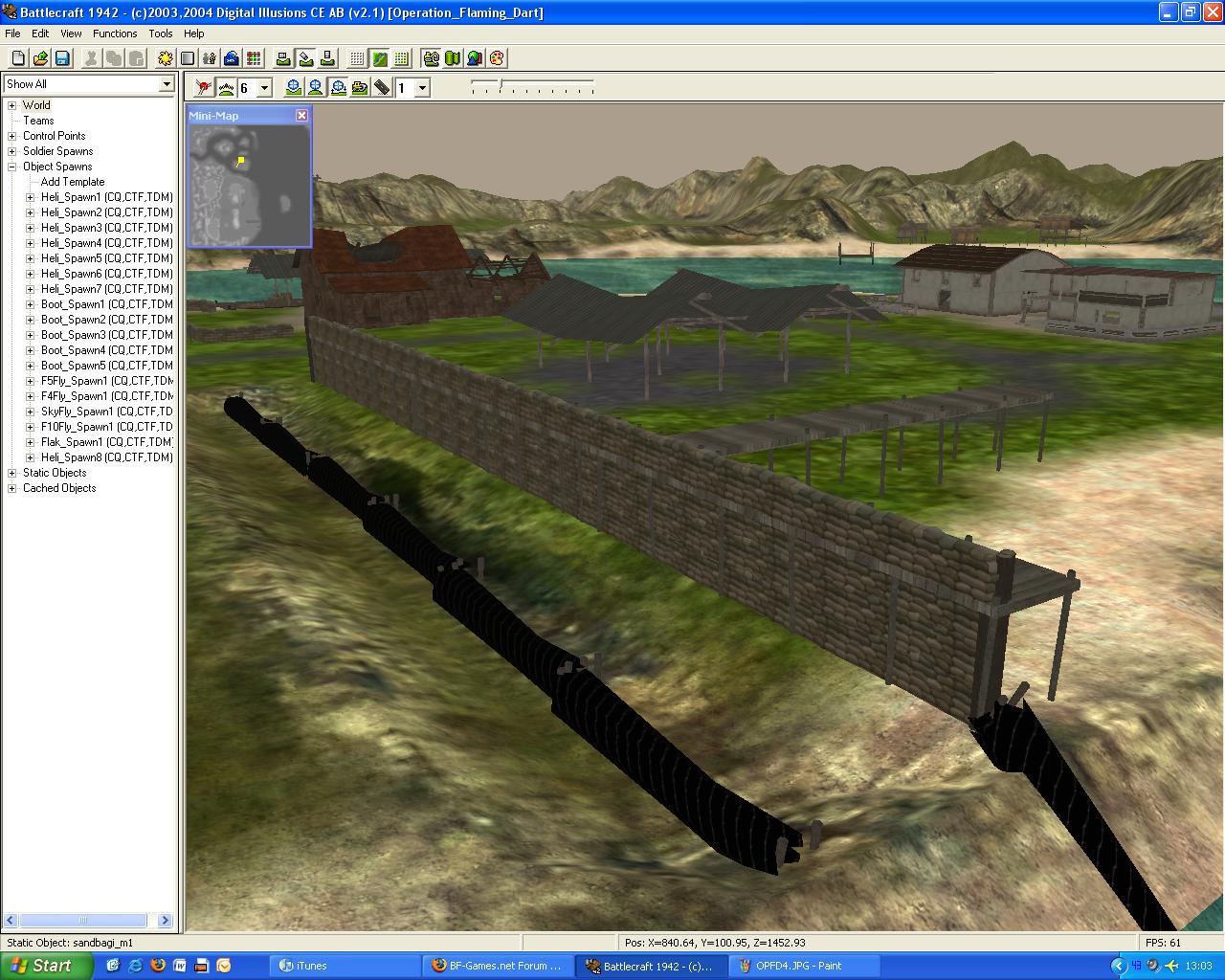Click the New file icon in toolbar
This screenshot has width=1225, height=980.
click(18, 58)
